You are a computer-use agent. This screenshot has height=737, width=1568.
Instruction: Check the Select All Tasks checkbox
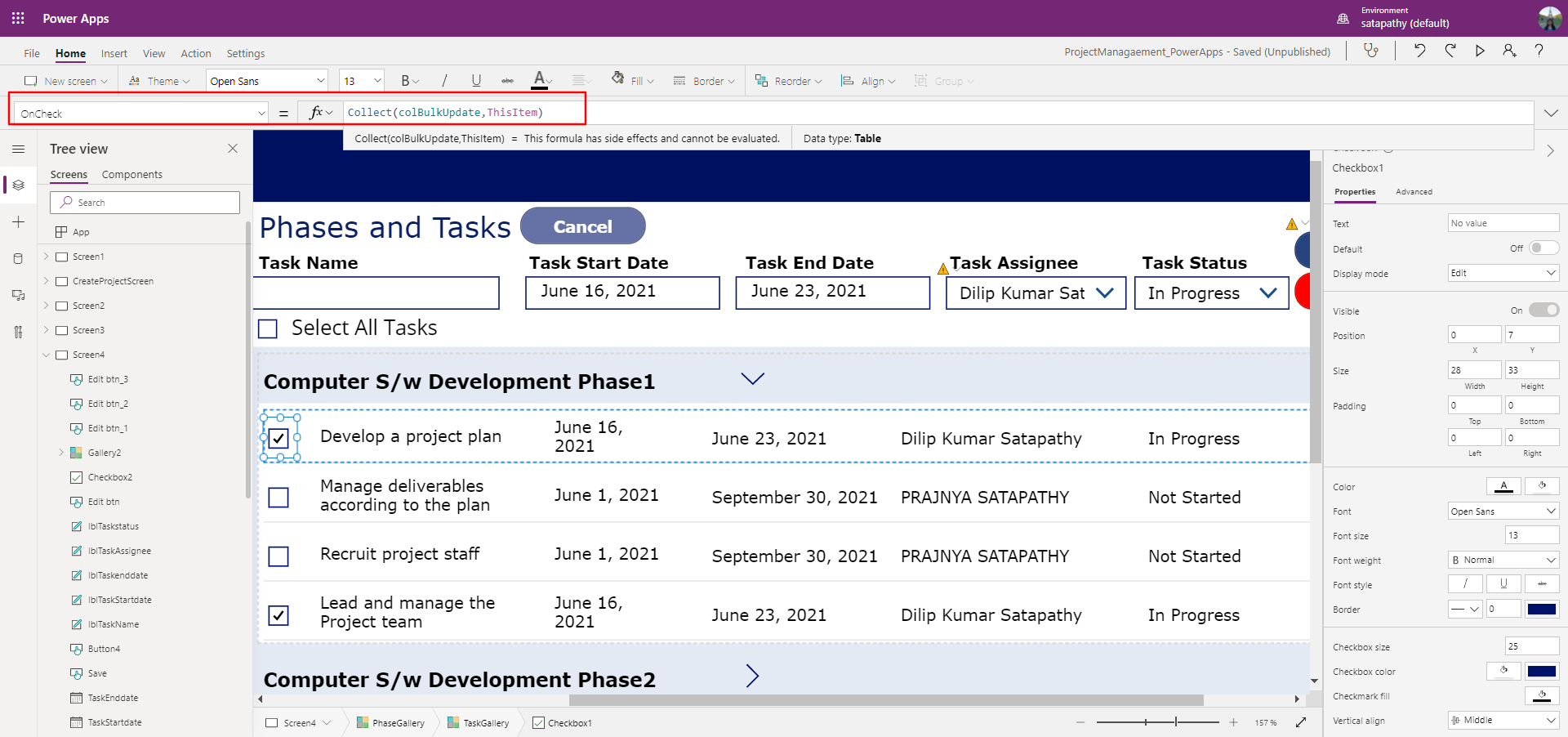click(x=268, y=328)
